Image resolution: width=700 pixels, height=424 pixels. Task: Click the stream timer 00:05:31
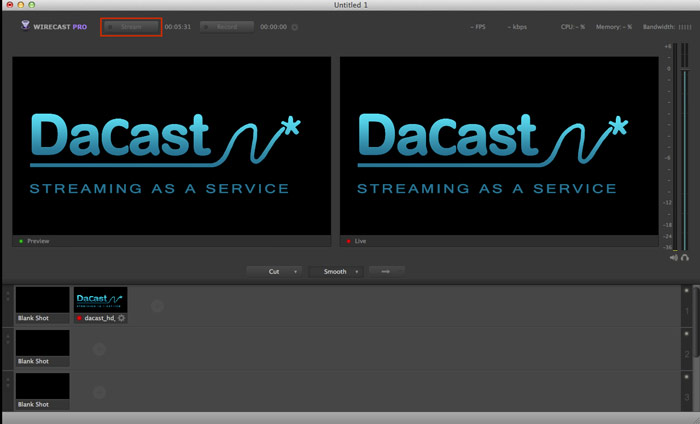(178, 27)
